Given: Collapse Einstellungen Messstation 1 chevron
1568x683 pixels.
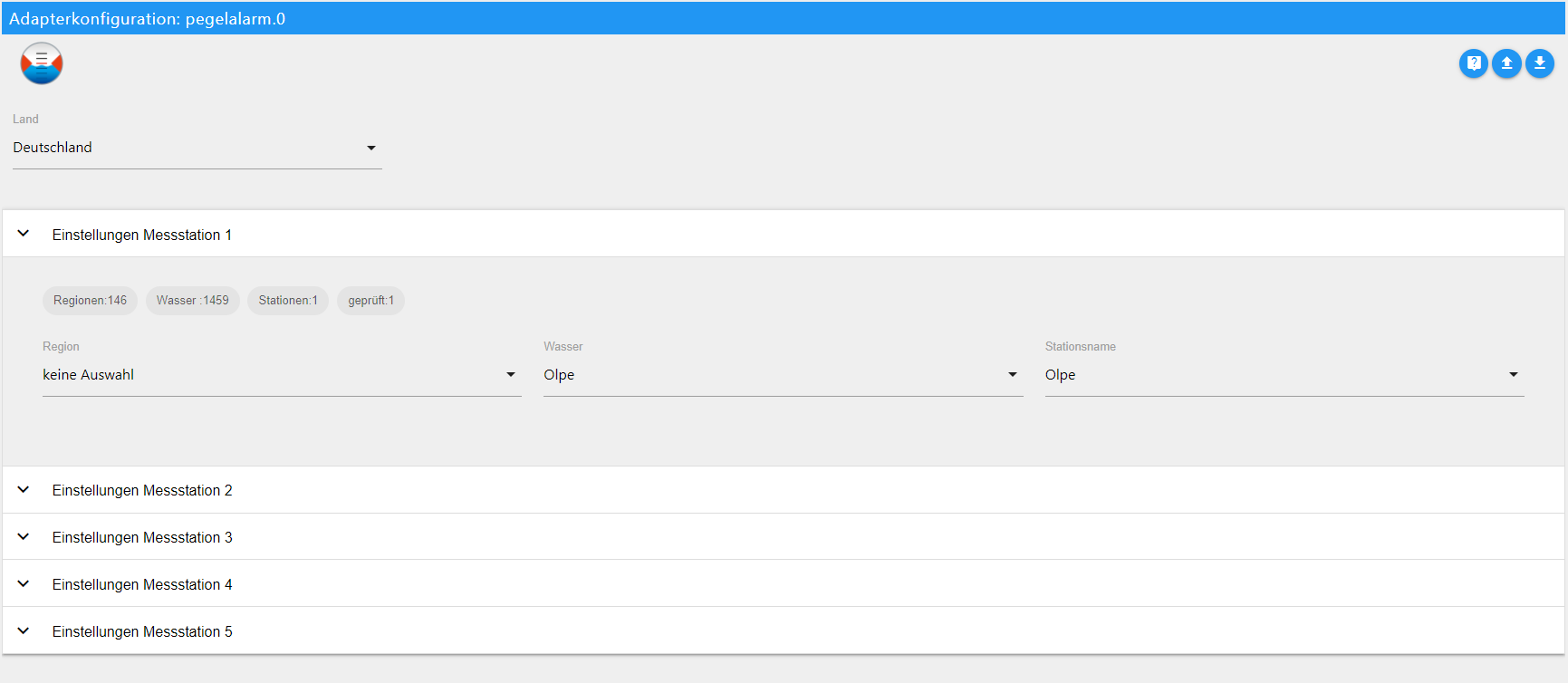Looking at the screenshot, I should (x=24, y=234).
